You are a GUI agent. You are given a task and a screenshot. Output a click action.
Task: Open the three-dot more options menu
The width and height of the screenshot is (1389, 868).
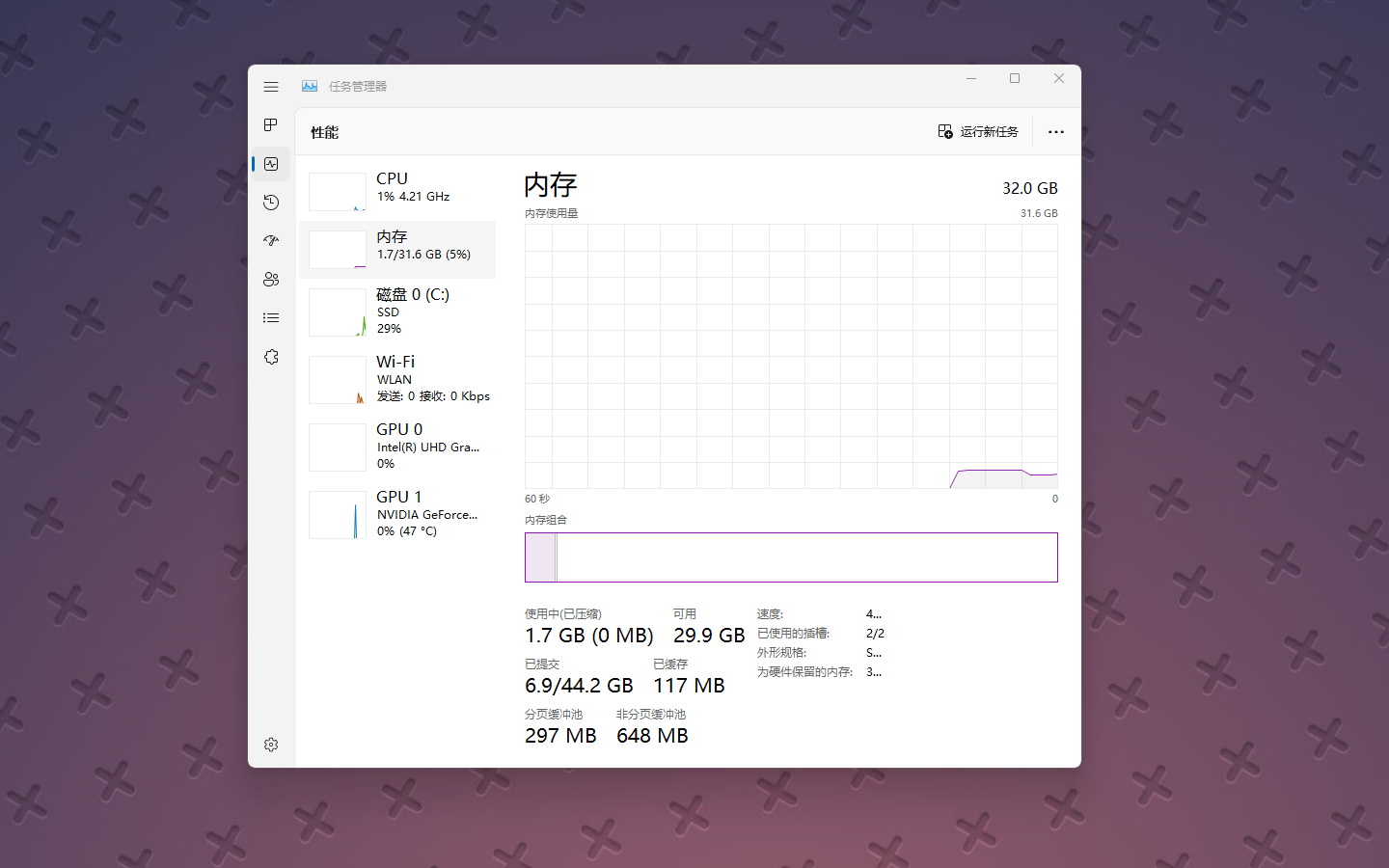coord(1056,132)
